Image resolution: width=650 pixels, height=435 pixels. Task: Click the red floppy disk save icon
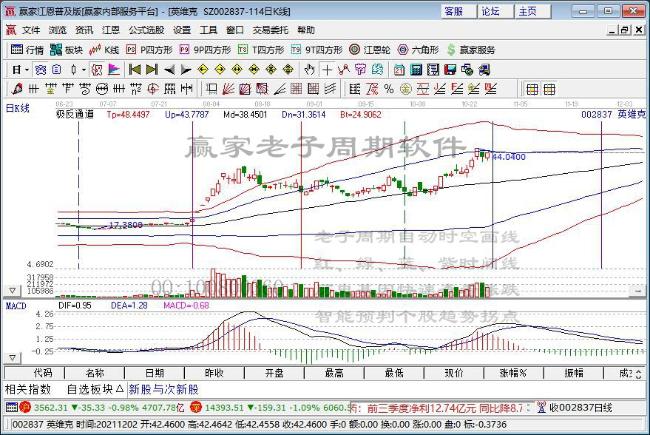(450, 70)
